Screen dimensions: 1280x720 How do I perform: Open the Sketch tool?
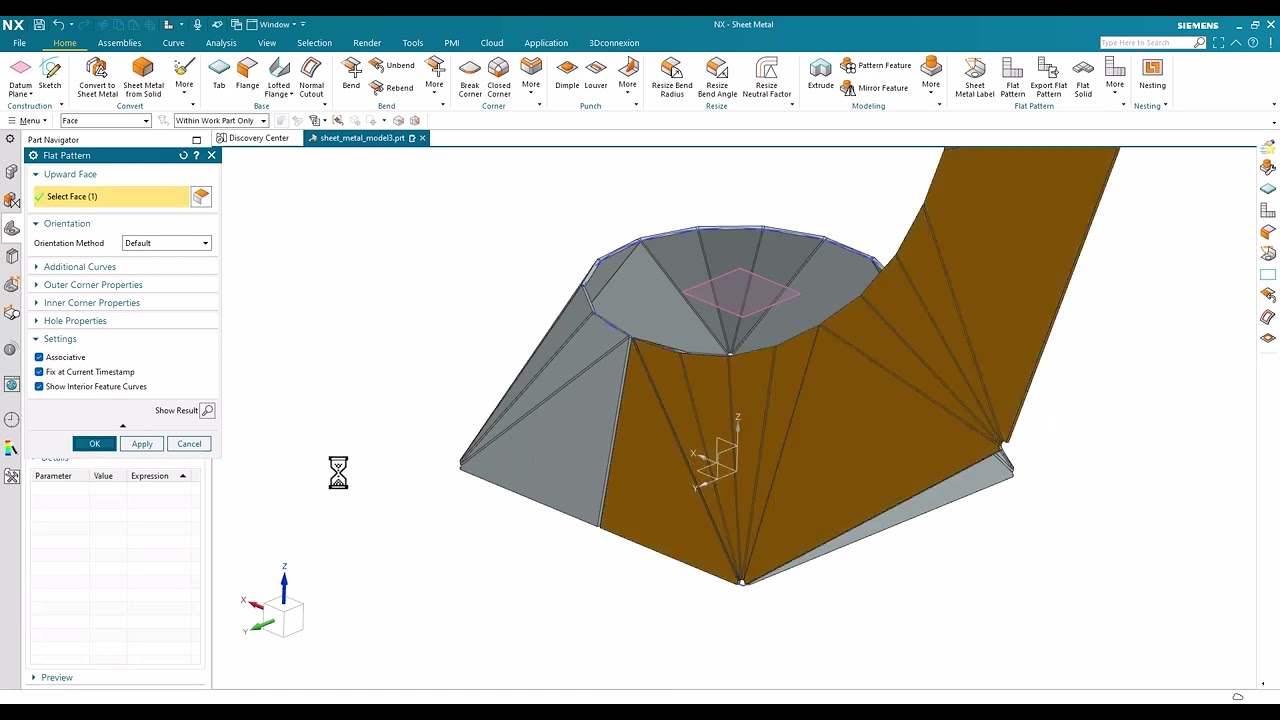pos(50,73)
